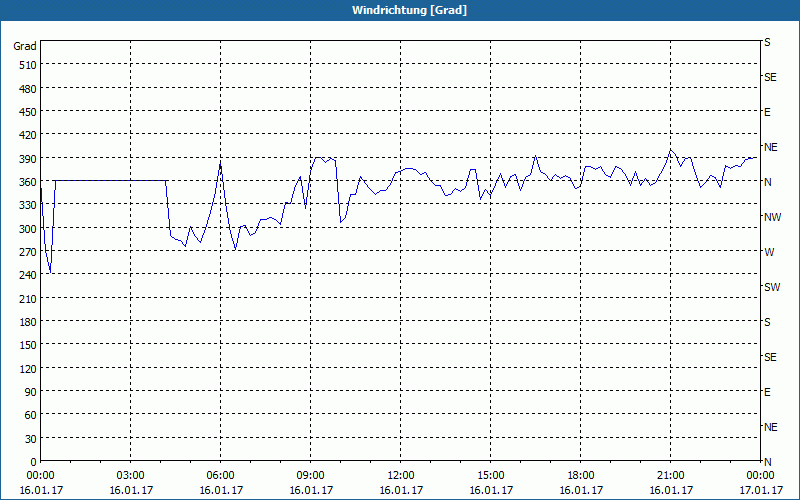Click the 360 y-axis label
Screen dimensions: 800x500
tap(28, 182)
